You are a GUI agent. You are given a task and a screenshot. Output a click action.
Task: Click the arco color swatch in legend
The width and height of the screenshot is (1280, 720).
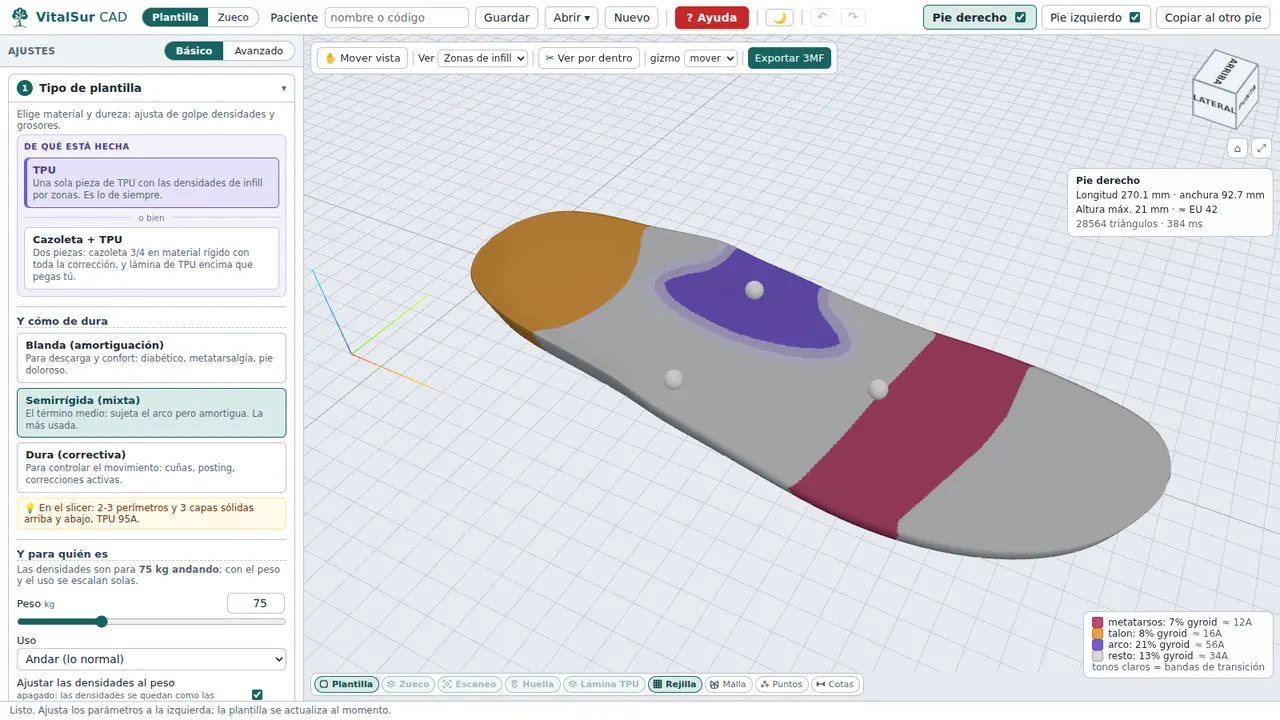[x=1098, y=645]
